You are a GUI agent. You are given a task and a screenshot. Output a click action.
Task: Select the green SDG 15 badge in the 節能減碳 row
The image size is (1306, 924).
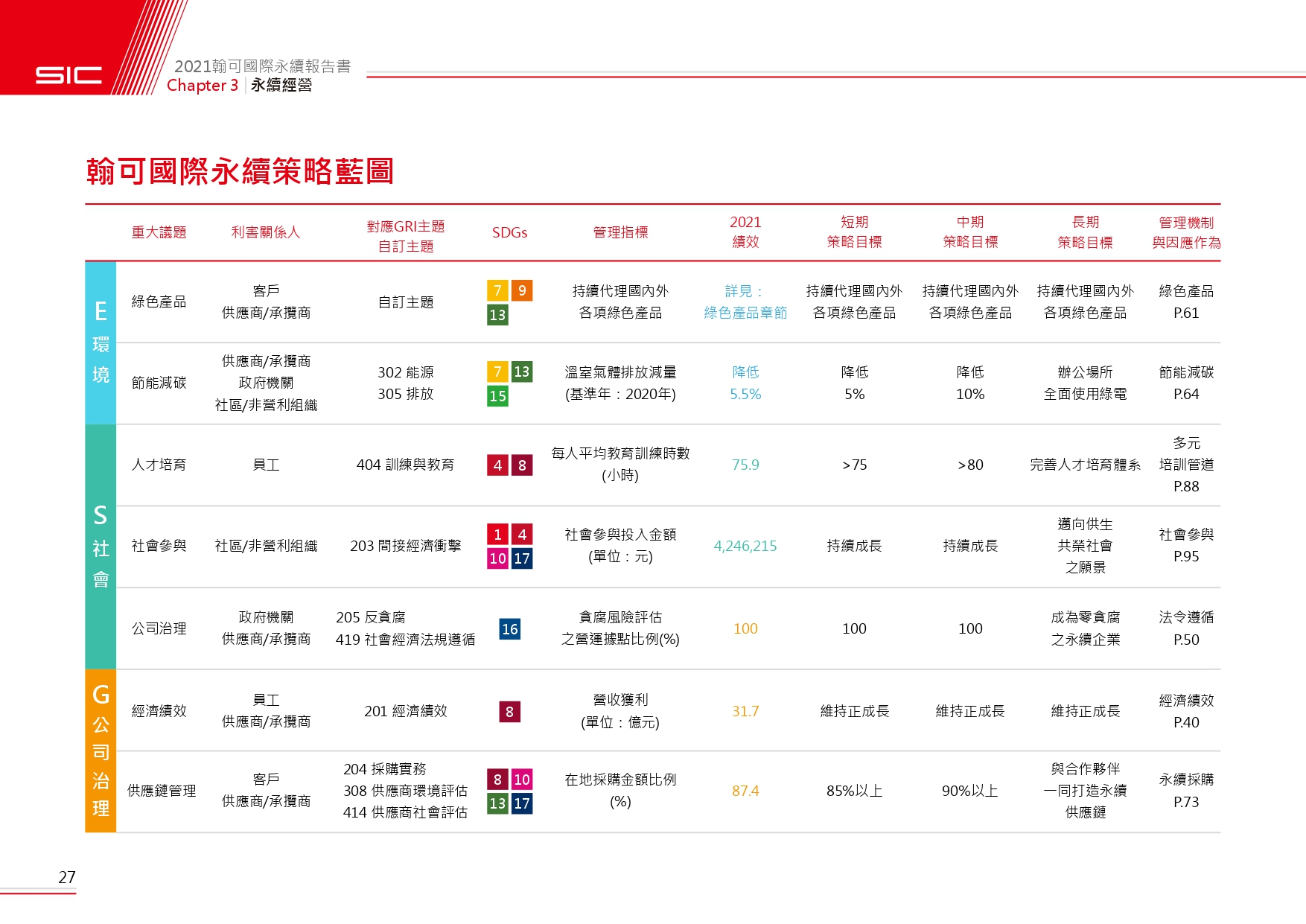[497, 396]
